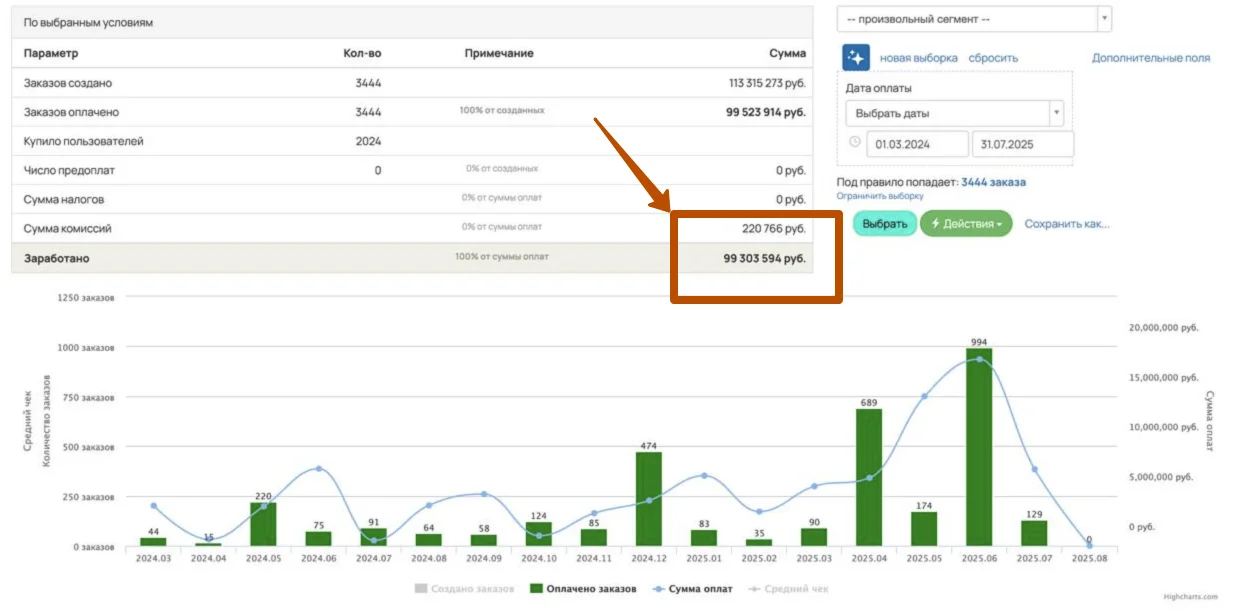The width and height of the screenshot is (1237, 612).
Task: Click the Выбрать button
Action: pyautogui.click(x=885, y=224)
